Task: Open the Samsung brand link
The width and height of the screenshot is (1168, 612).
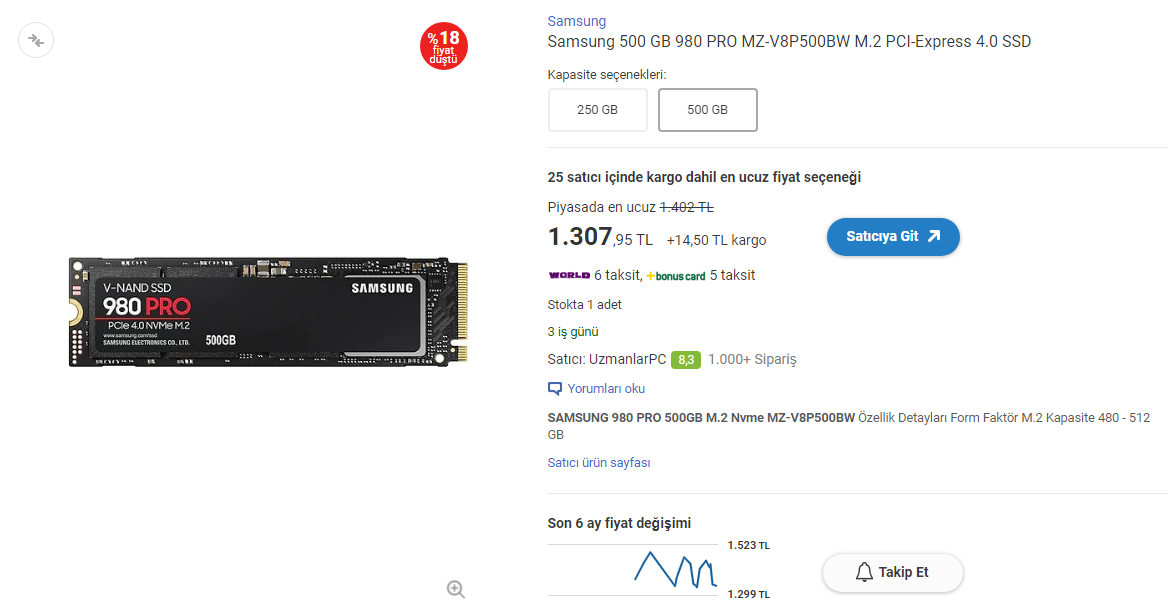Action: coord(577,22)
